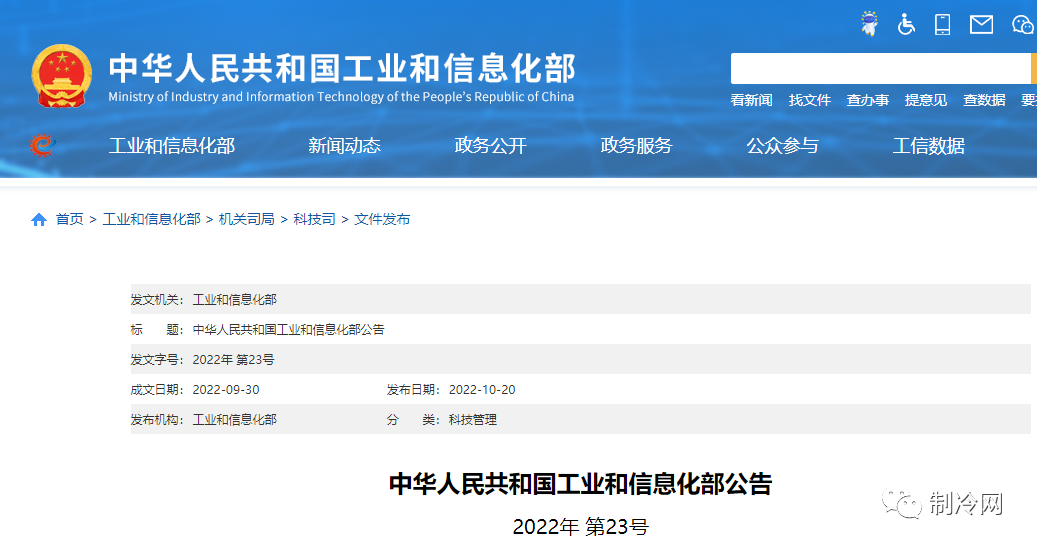Image resolution: width=1037 pixels, height=549 pixels.
Task: Go to 工业和信息化部 breadcrumb link
Action: click(x=151, y=219)
